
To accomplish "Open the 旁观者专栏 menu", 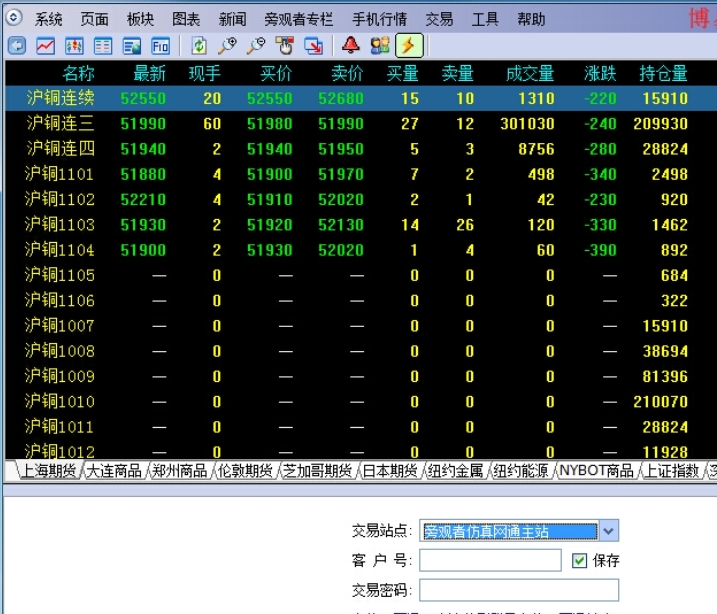I will tap(299, 19).
